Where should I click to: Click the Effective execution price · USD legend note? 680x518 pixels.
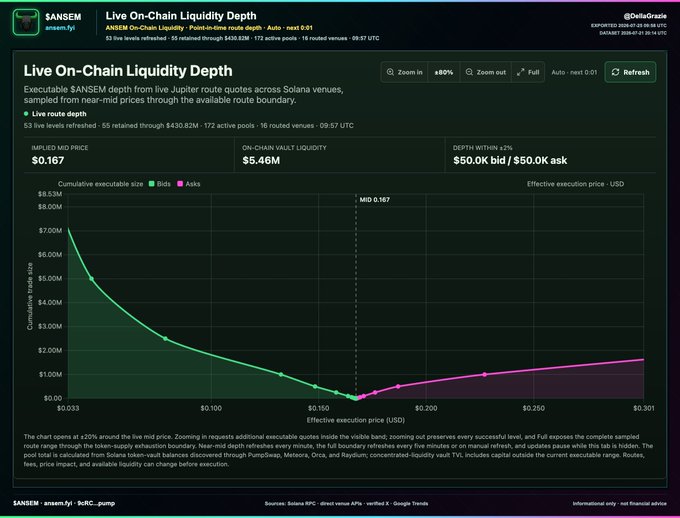[x=575, y=184]
